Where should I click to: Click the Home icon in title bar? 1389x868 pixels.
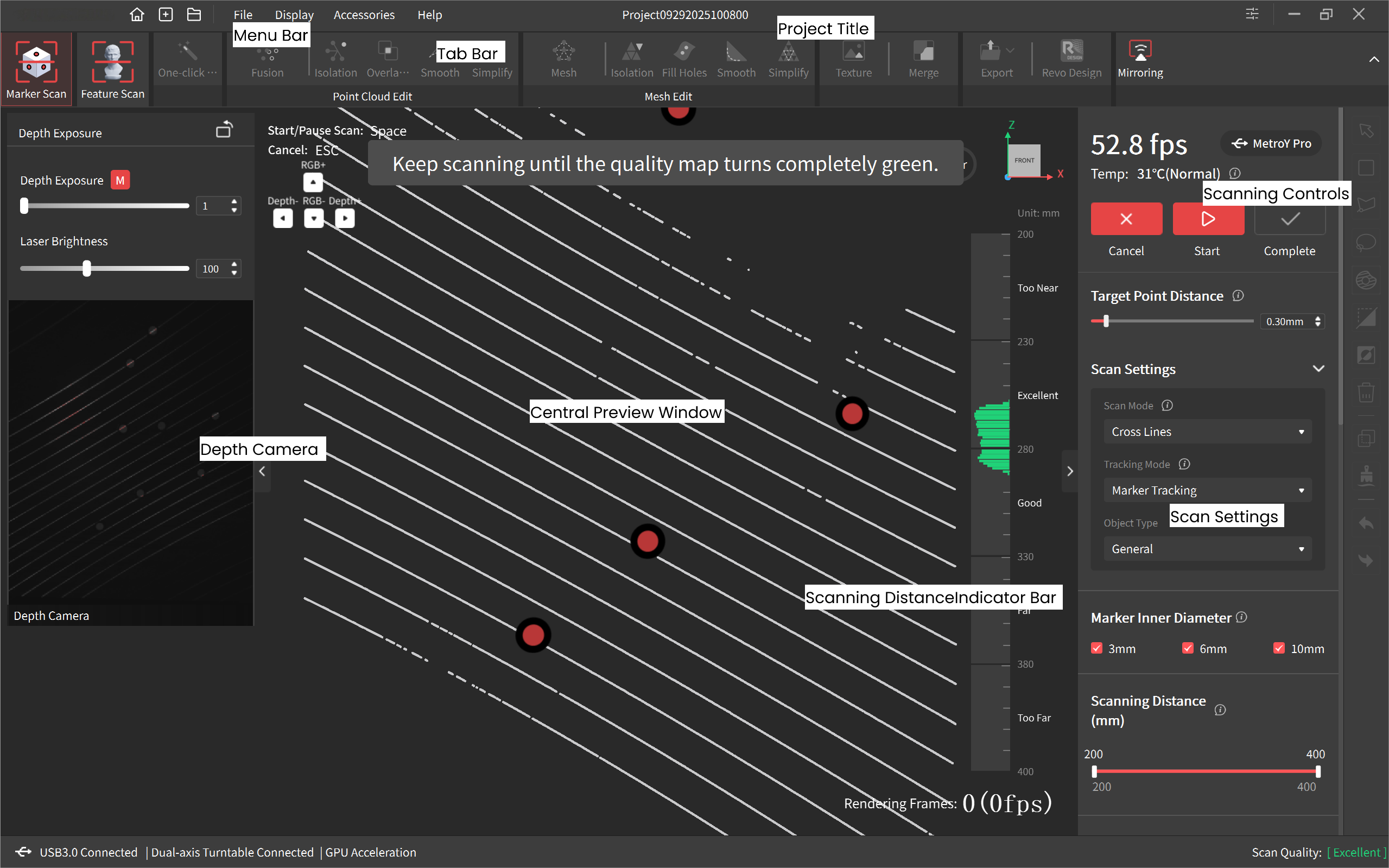137,14
